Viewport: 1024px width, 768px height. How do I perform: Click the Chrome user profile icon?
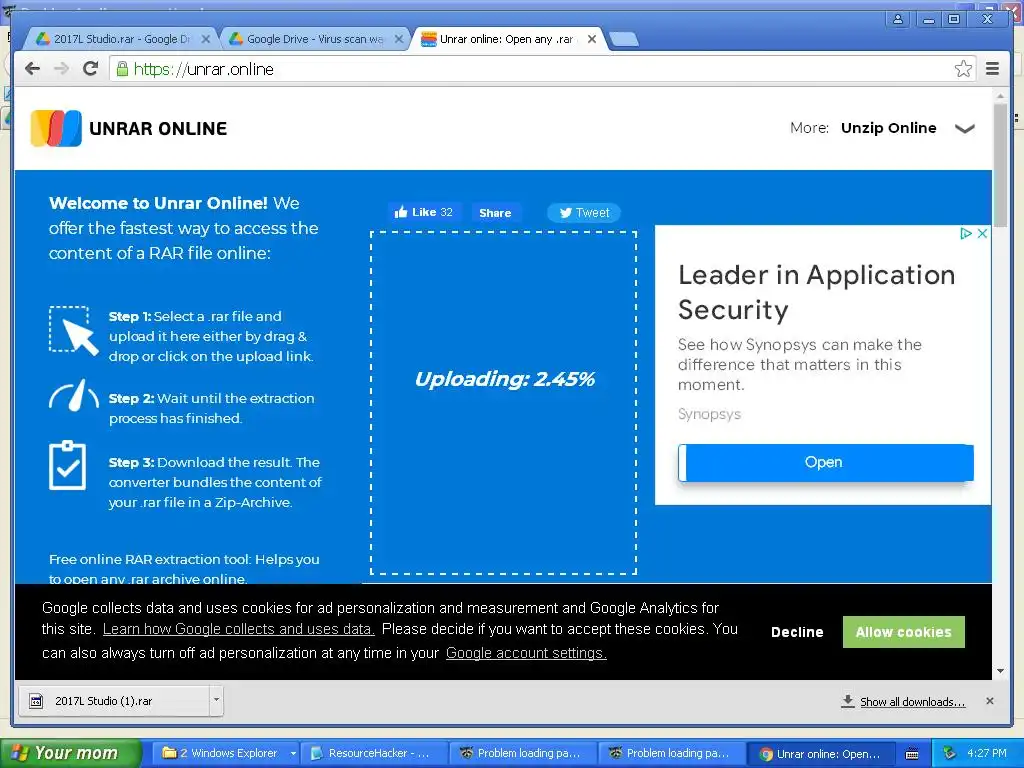tap(898, 19)
